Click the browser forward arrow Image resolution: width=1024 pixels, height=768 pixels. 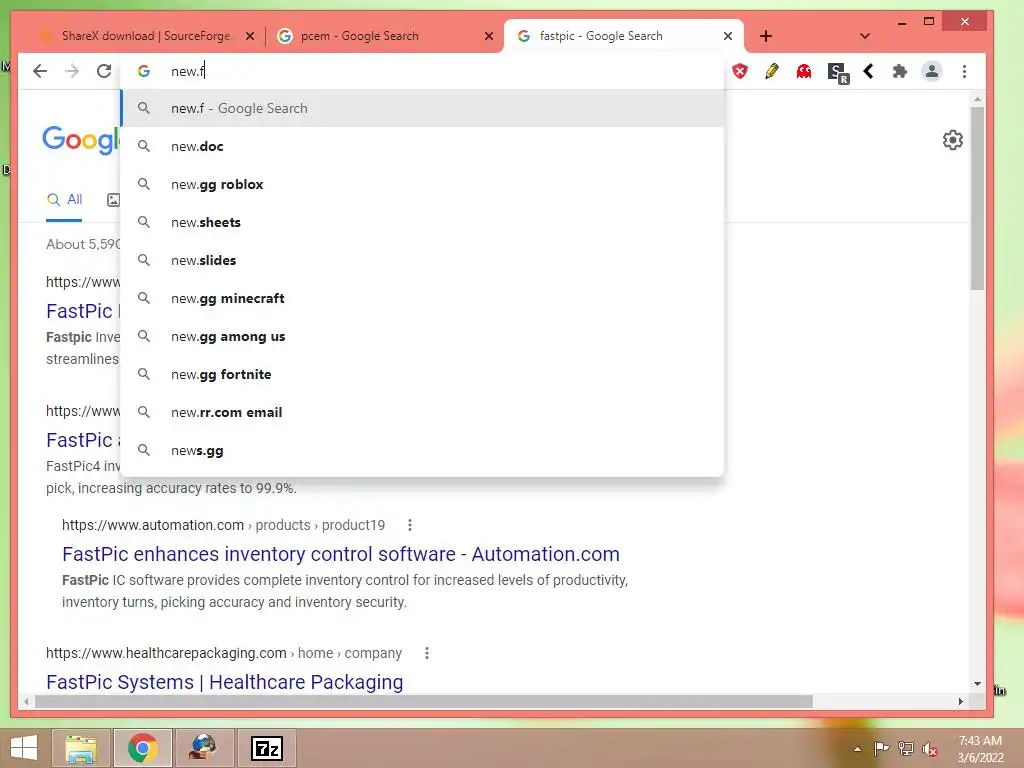tap(72, 71)
